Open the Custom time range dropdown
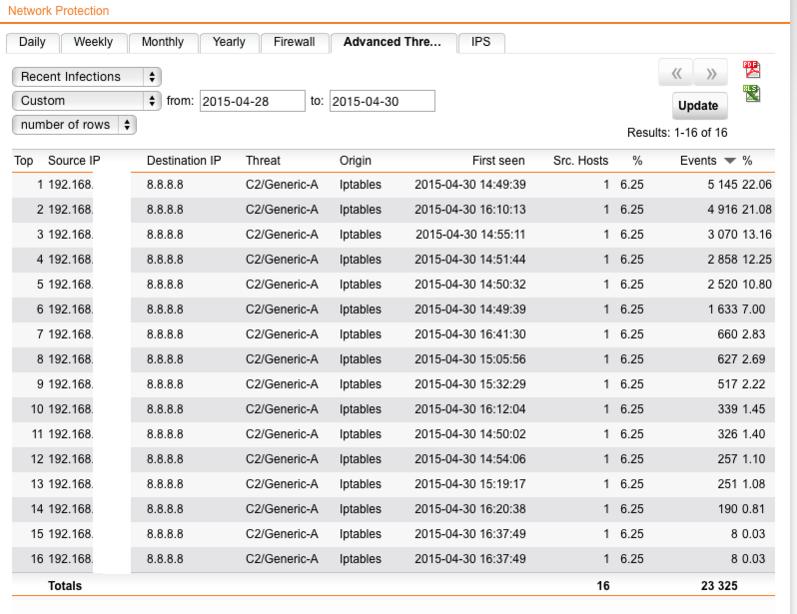The image size is (797, 614). tap(87, 100)
